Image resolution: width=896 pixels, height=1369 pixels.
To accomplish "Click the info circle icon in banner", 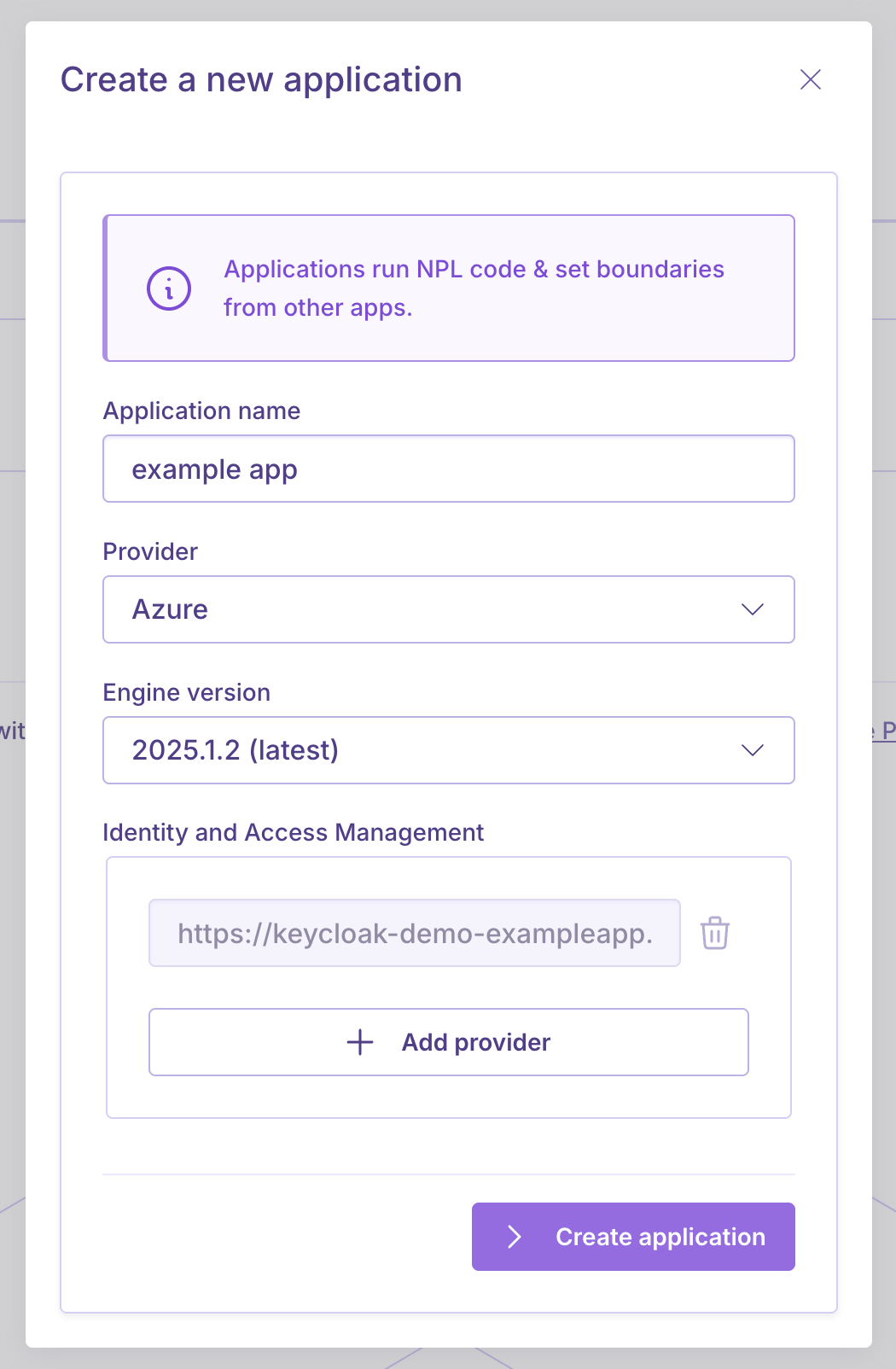I will click(x=169, y=288).
